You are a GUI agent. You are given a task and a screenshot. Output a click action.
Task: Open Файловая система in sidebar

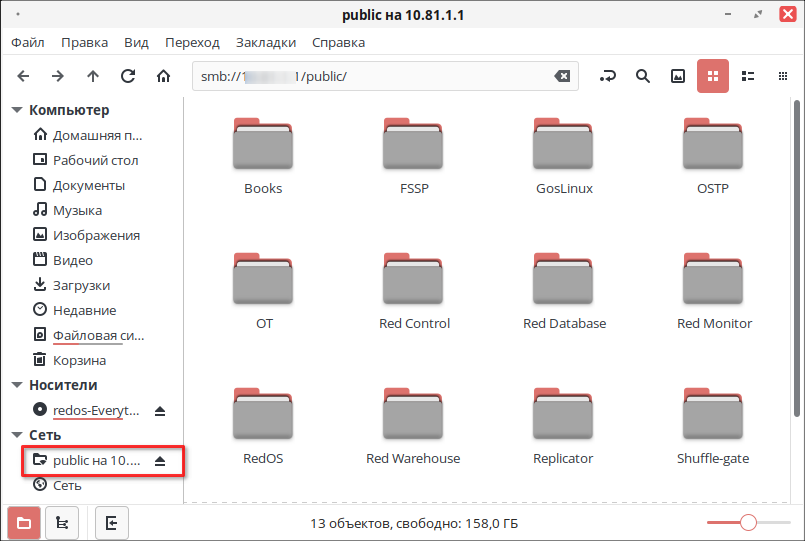[x=88, y=336]
